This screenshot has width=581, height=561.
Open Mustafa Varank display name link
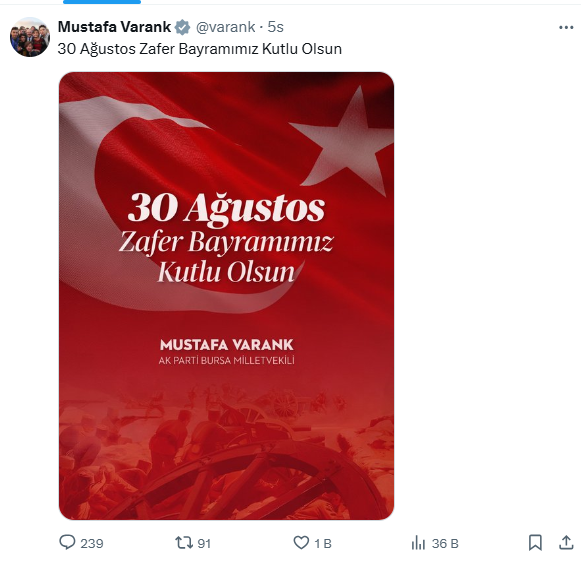point(114,27)
